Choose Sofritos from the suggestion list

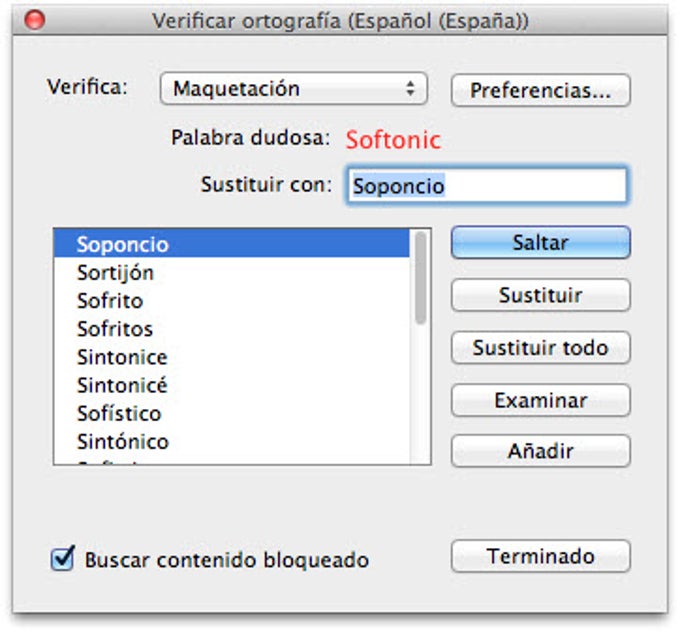tap(232, 329)
